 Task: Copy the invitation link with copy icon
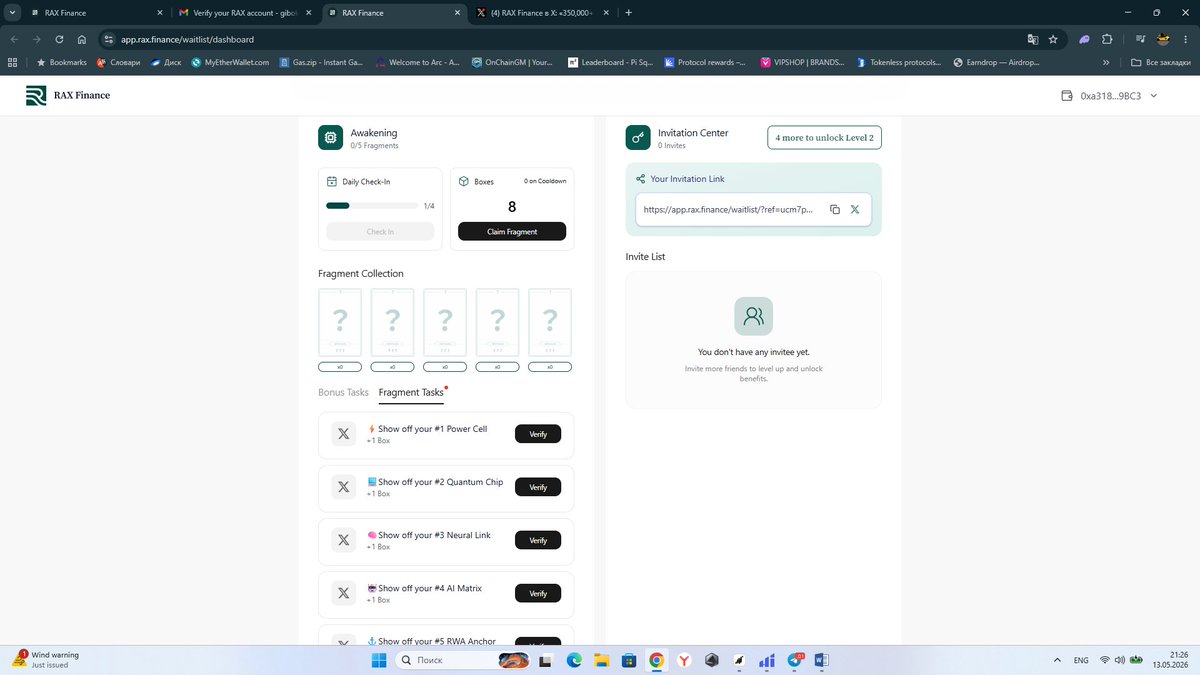click(835, 210)
